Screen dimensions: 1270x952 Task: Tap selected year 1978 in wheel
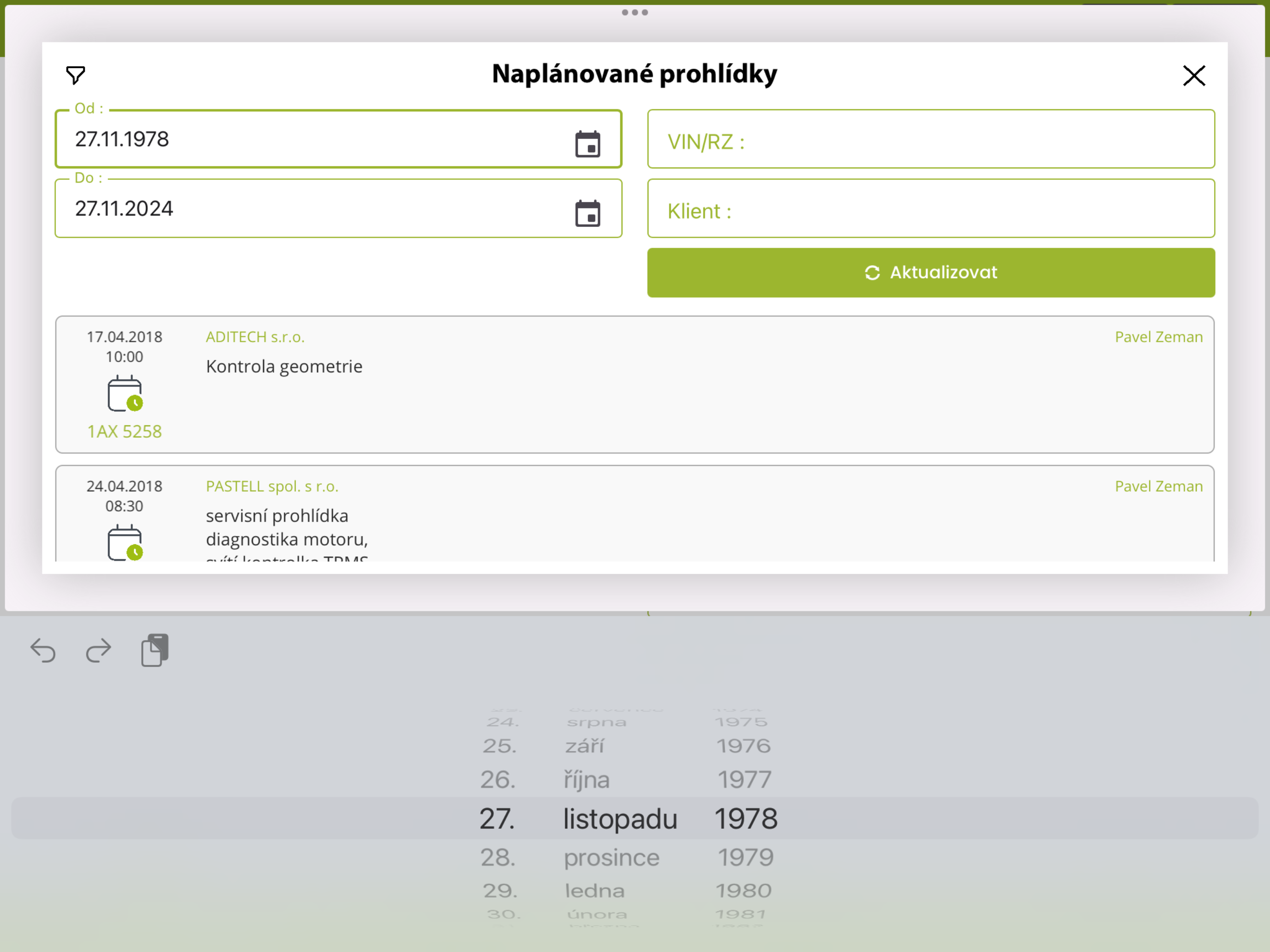[746, 819]
